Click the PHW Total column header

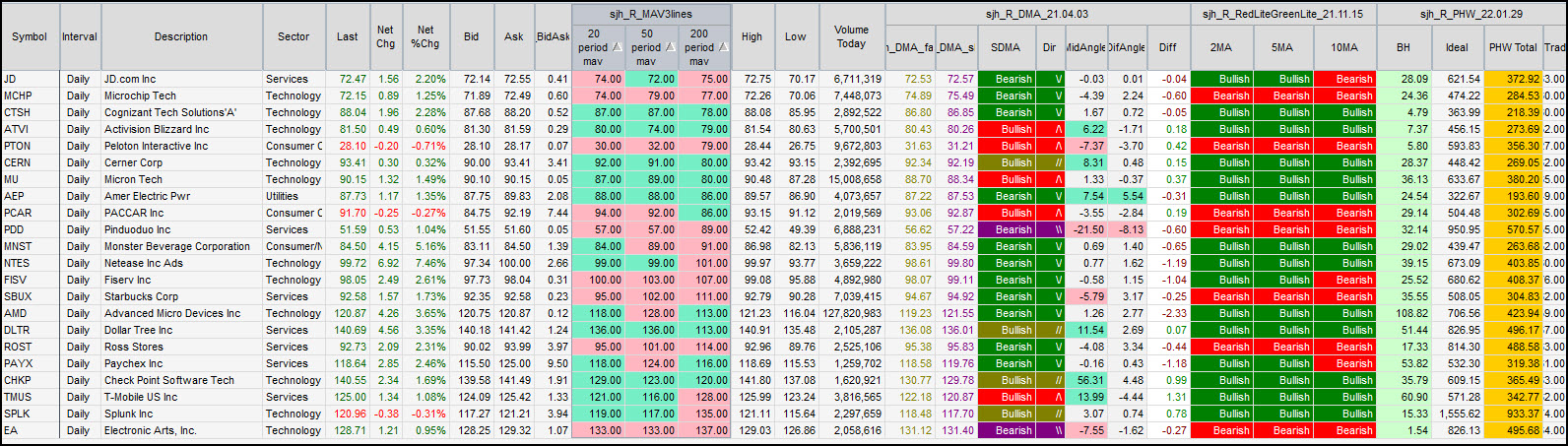(x=1513, y=47)
